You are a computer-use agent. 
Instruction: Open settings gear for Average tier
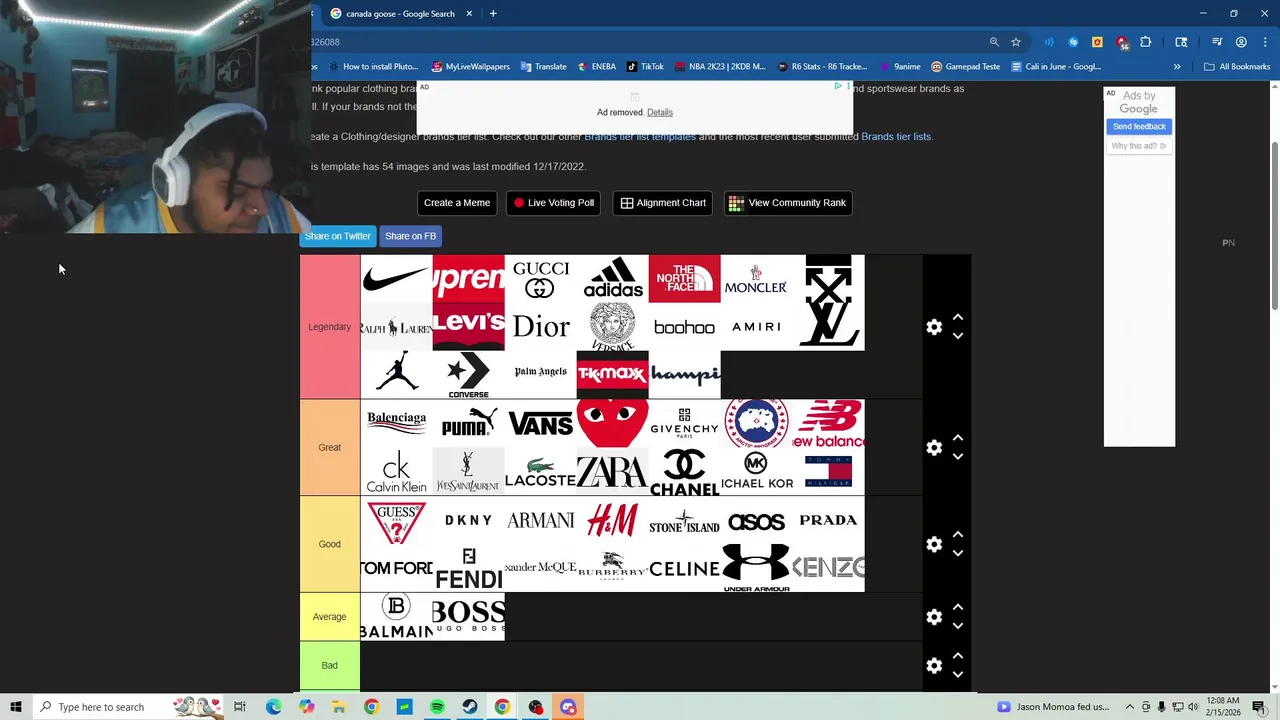coord(934,617)
